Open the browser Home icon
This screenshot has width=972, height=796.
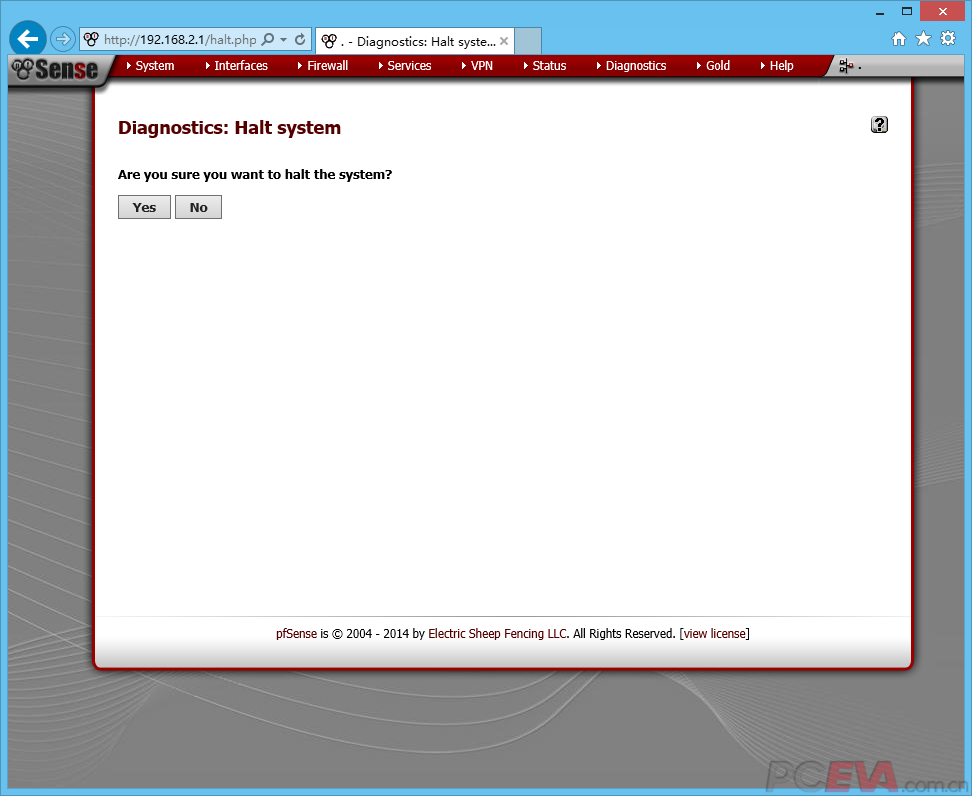click(x=899, y=39)
